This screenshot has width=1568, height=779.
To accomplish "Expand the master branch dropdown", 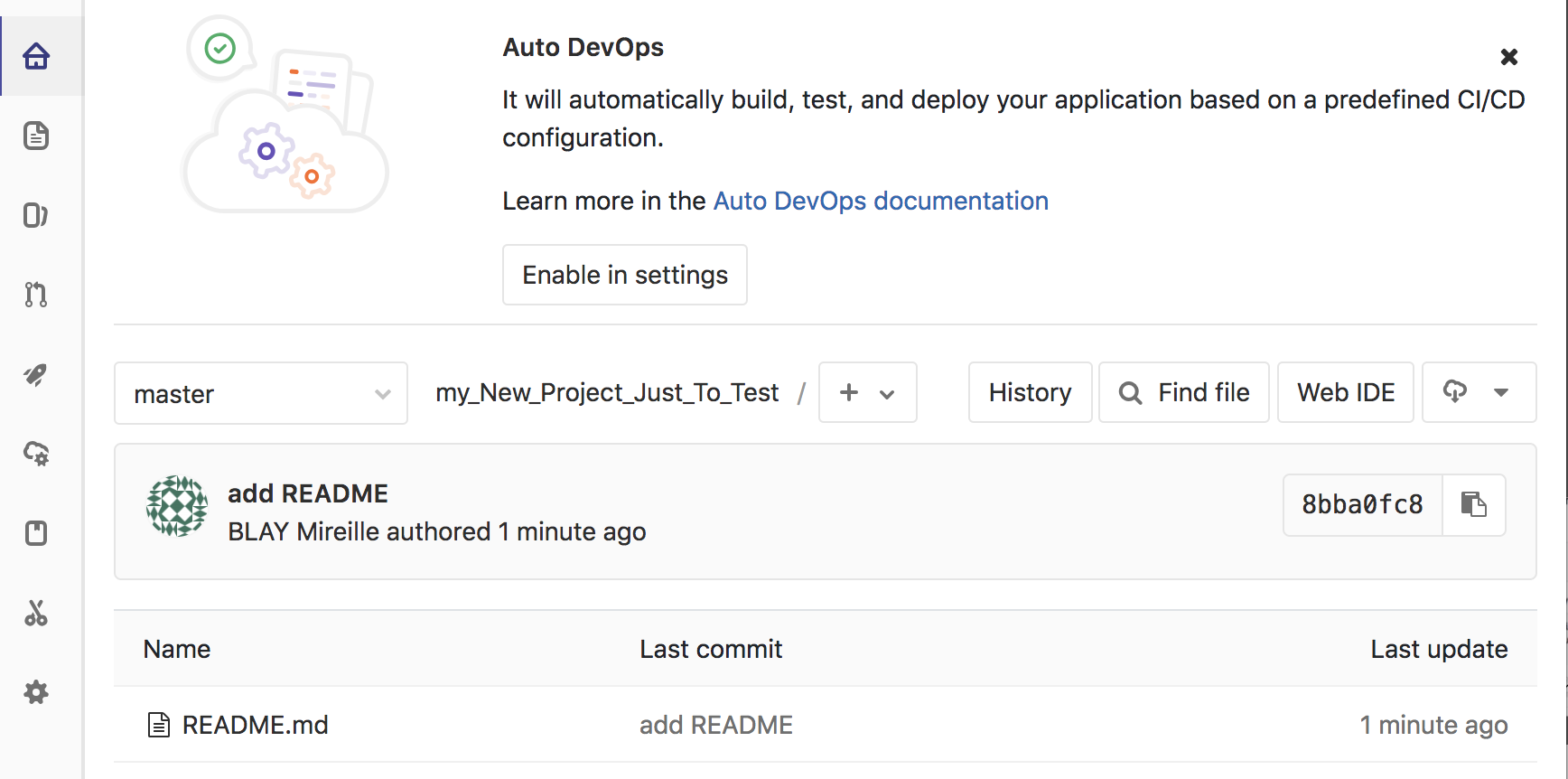I will click(261, 393).
